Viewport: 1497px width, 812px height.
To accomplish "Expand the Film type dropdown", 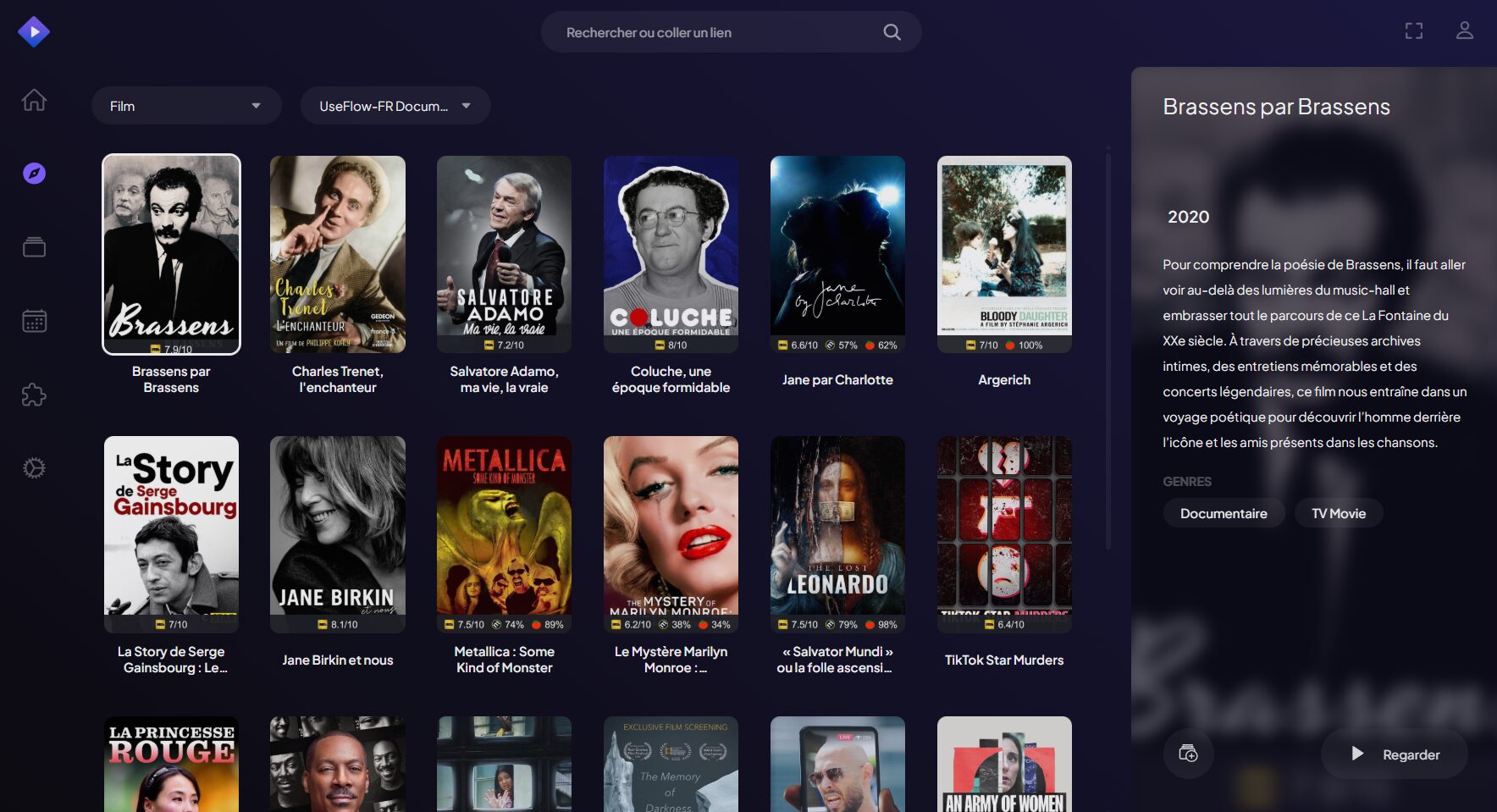I will [x=185, y=106].
